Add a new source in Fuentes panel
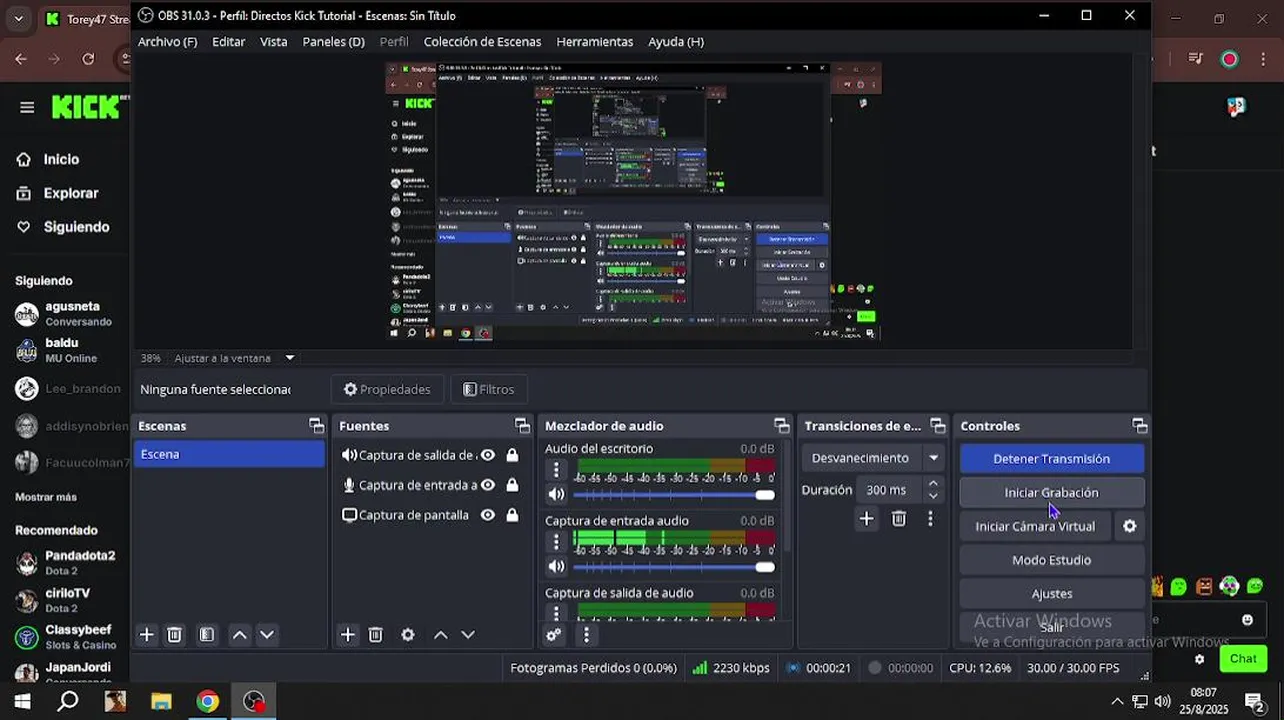The height and width of the screenshot is (720, 1284). pos(348,635)
